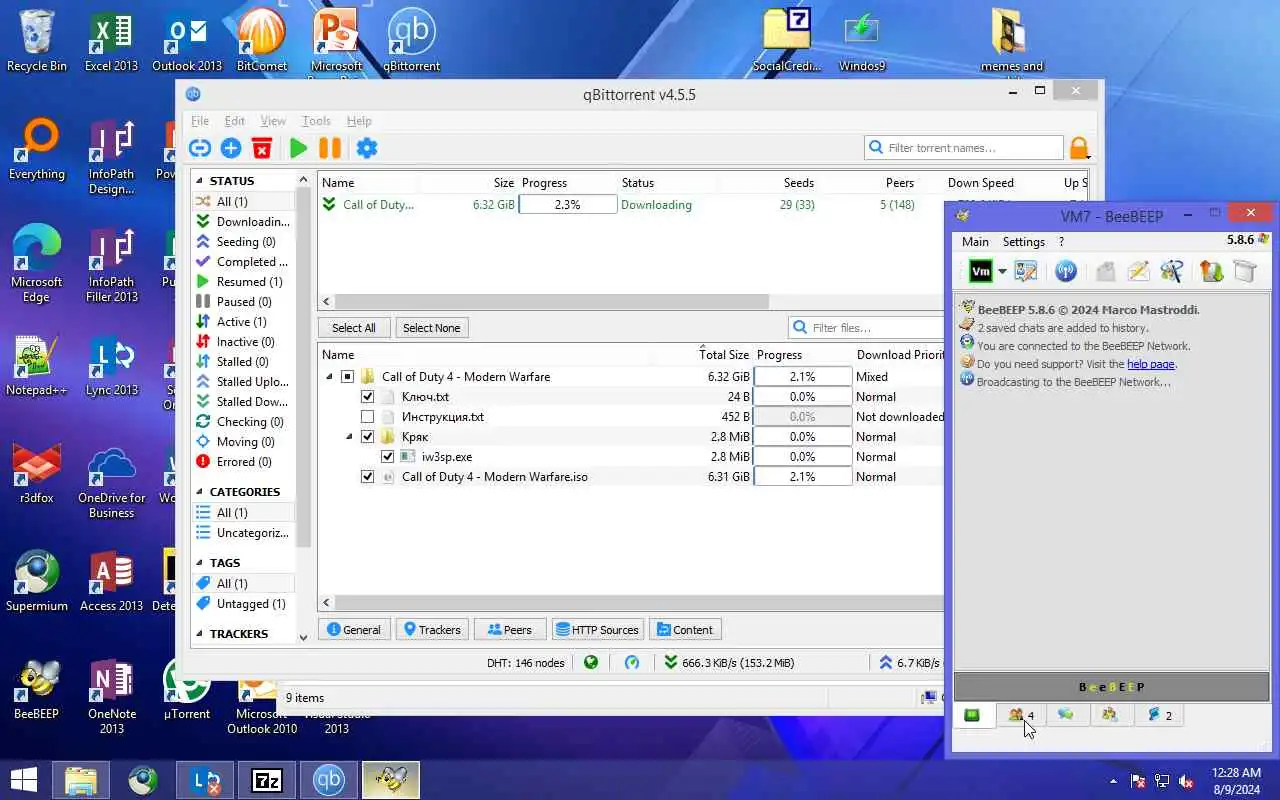Click BeeBEEP edit profile icon
Image resolution: width=1280 pixels, height=800 pixels.
click(1026, 271)
